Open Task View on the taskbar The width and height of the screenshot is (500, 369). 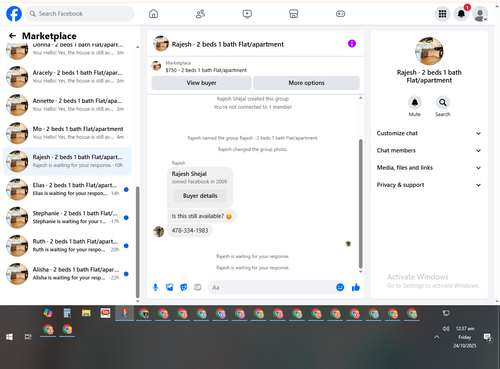[28, 337]
